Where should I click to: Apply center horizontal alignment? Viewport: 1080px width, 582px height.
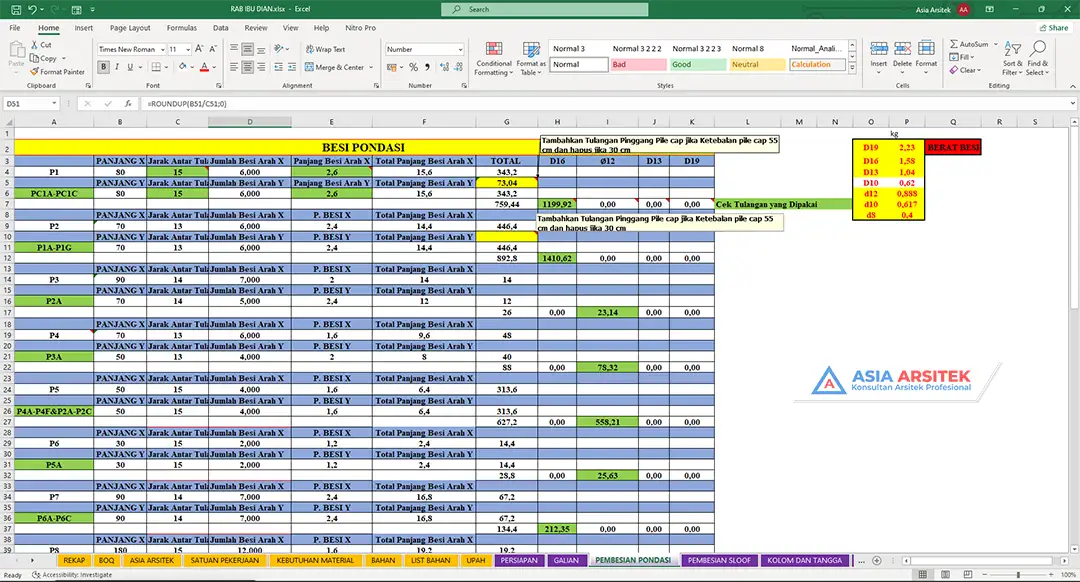point(247,67)
